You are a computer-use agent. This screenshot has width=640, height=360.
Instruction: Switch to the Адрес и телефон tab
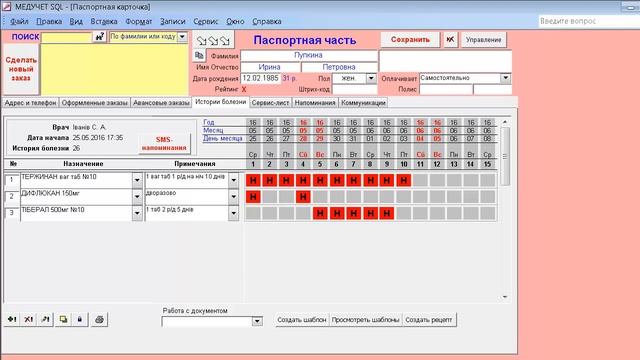[x=30, y=103]
